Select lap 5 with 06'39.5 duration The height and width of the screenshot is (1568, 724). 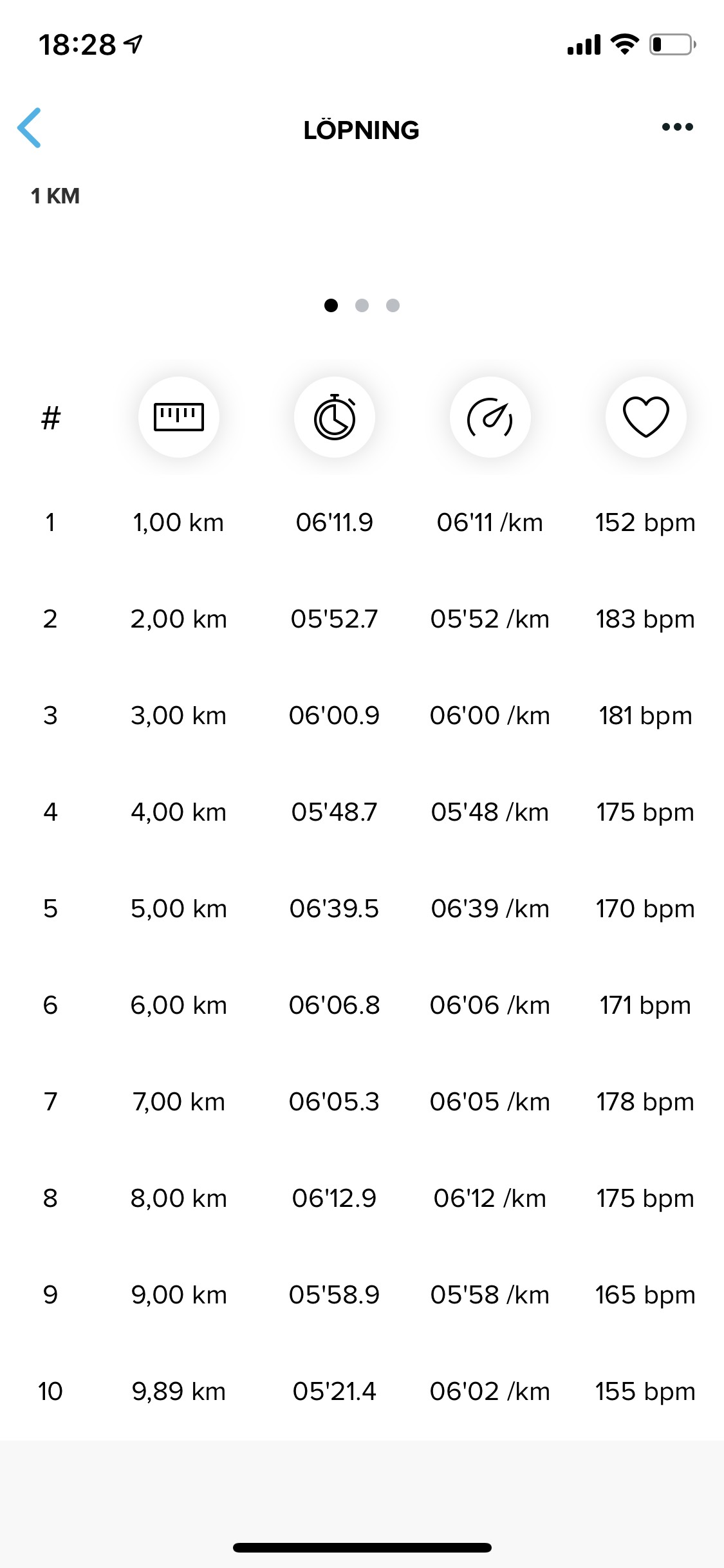click(x=334, y=908)
